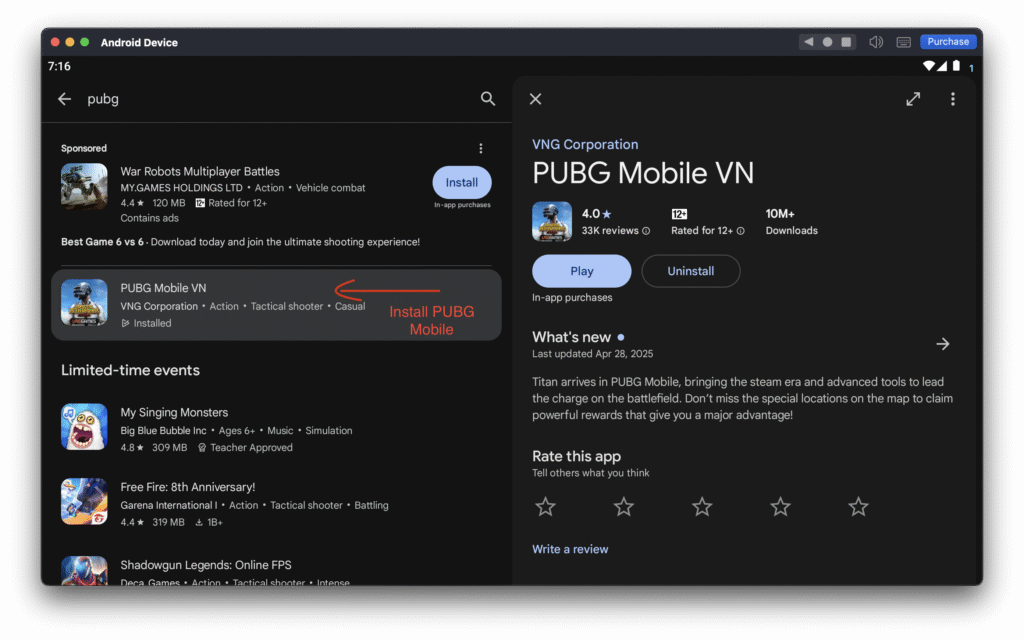
Task: Click the What's new heading
Action: click(571, 337)
